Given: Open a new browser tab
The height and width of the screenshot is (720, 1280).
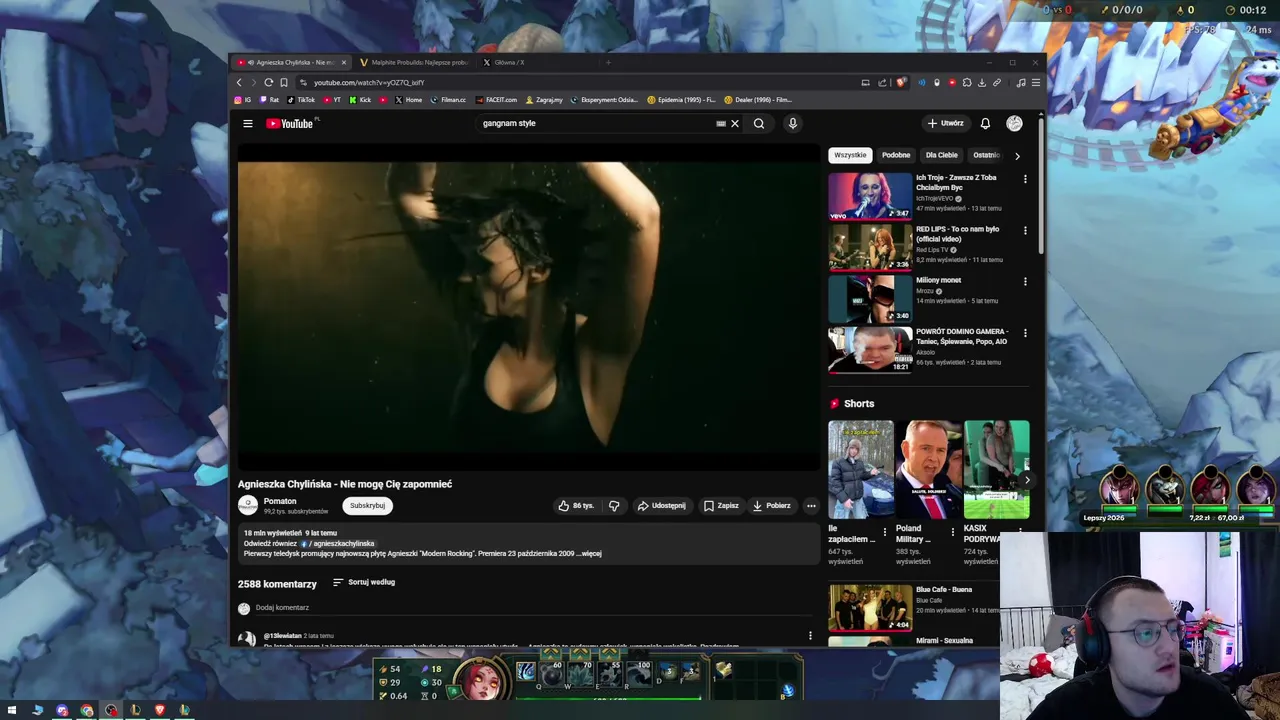Looking at the screenshot, I should (x=608, y=62).
